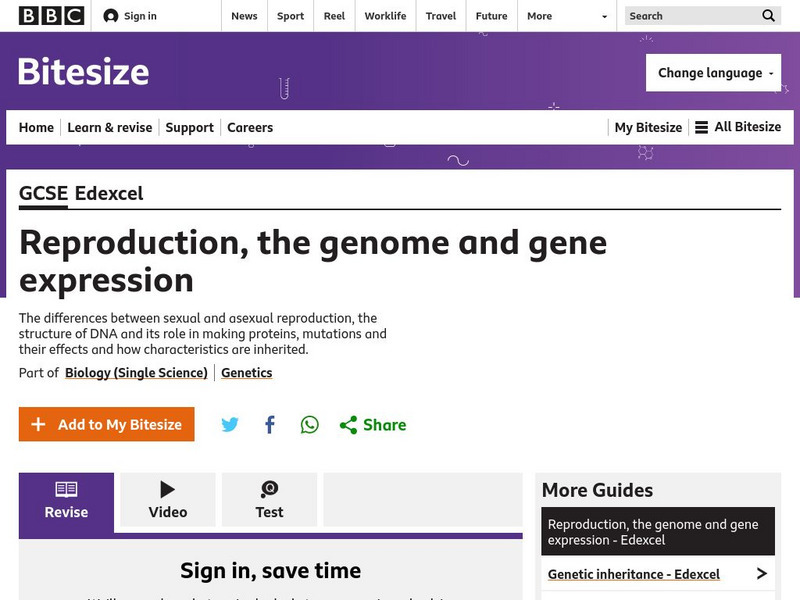Open the Travel section
Screen dimensions: 800x600
tap(440, 16)
